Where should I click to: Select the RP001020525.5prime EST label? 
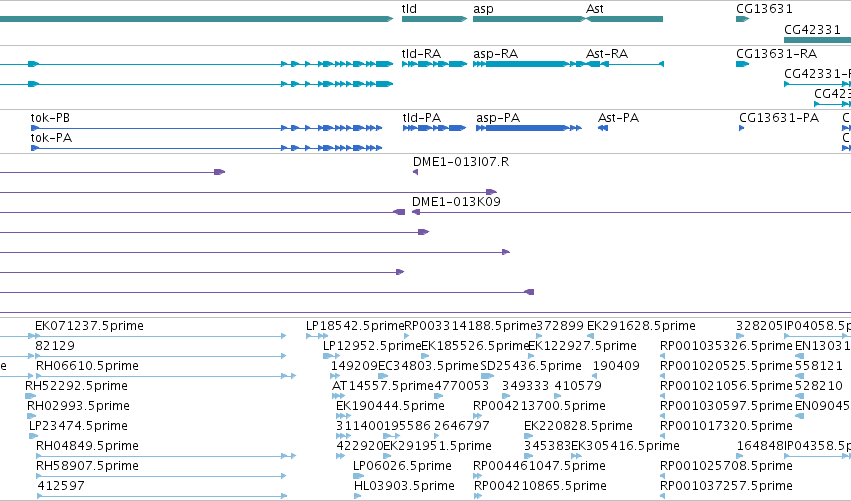(x=726, y=366)
